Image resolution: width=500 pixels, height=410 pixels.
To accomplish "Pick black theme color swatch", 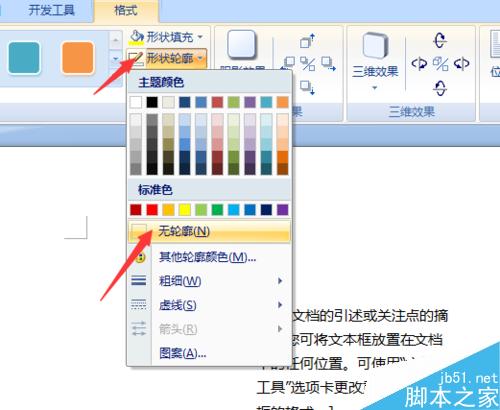I will pos(152,102).
